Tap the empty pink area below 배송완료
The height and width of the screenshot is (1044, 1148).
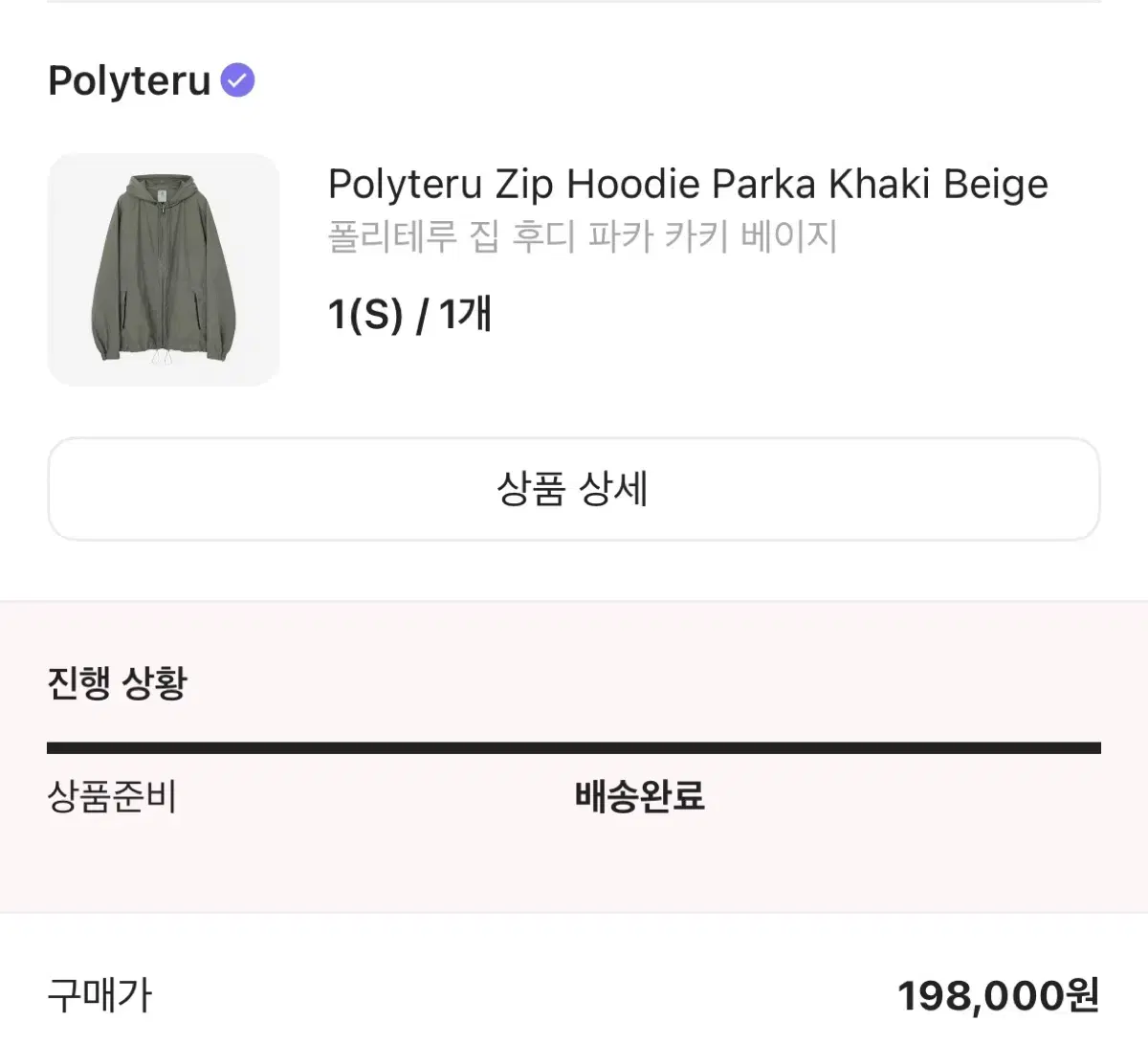pos(639,866)
